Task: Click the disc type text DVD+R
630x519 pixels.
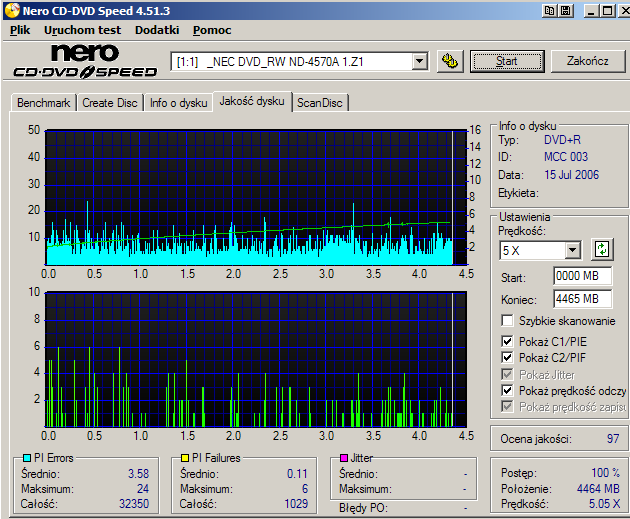Action: click(x=562, y=140)
